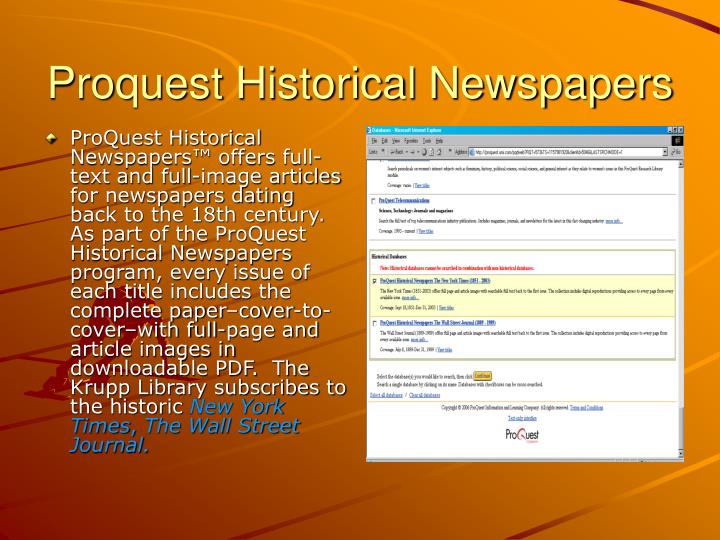Check the Wall Street Journal database checkbox
Image resolution: width=720 pixels, height=540 pixels.
pyautogui.click(x=375, y=323)
